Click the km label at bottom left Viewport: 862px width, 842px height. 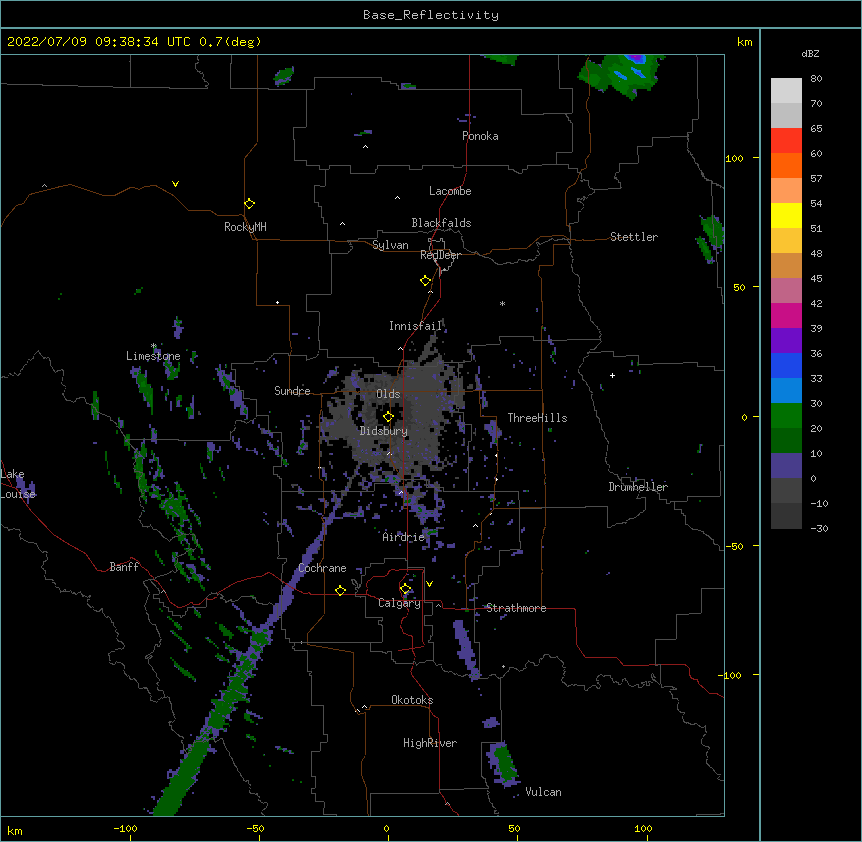pyautogui.click(x=15, y=830)
